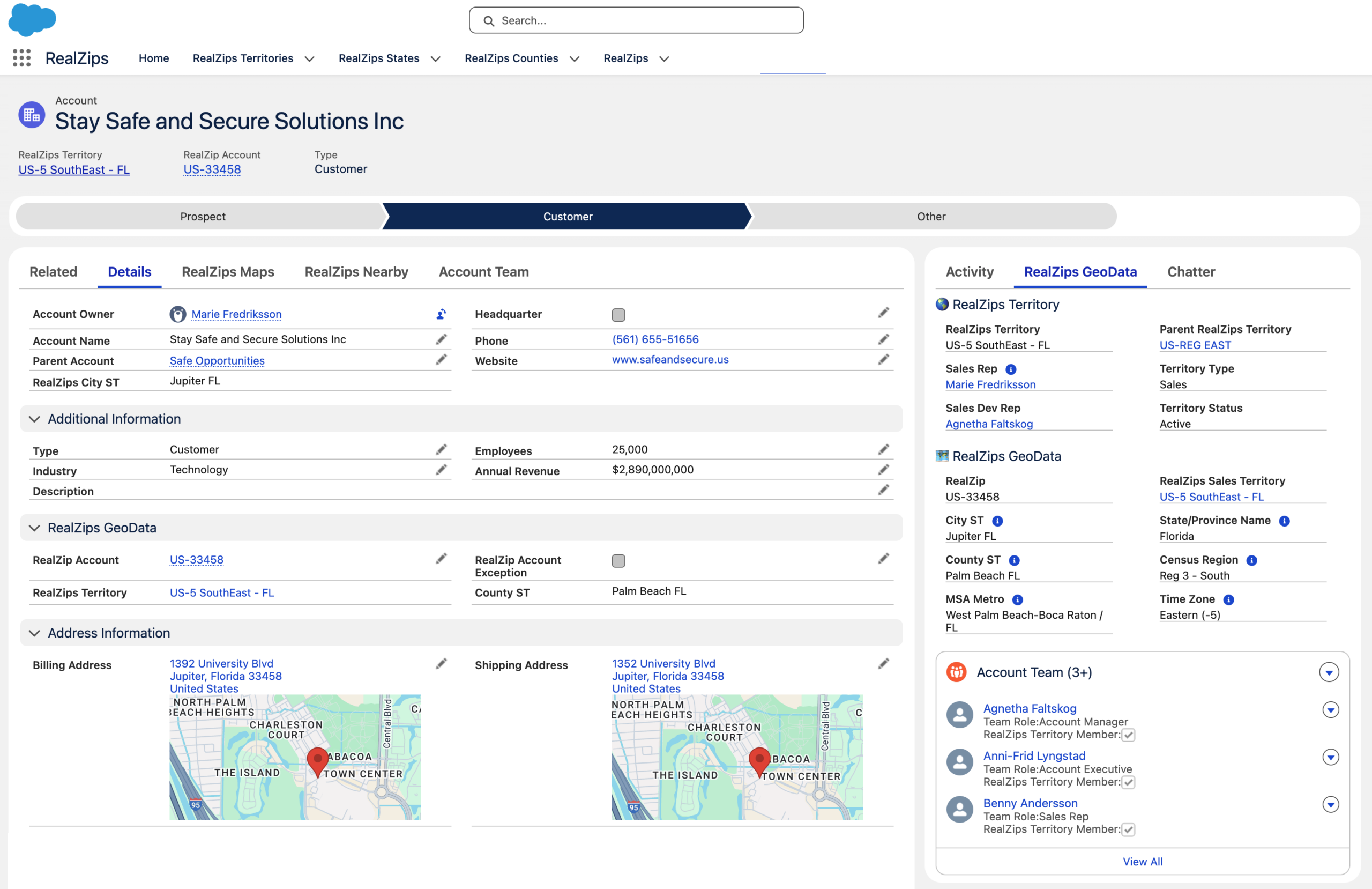Collapse the Additional Information section
This screenshot has width=1372, height=889.
[35, 419]
